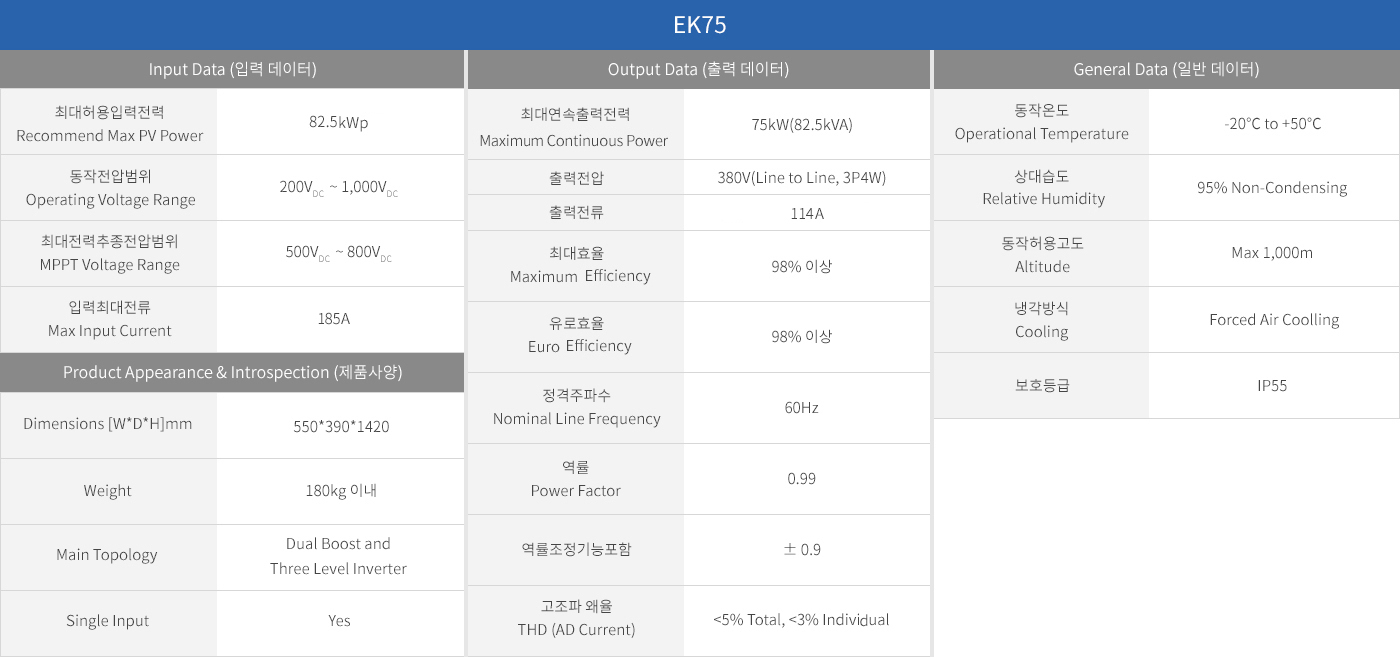Select the Output Data section header
Image resolution: width=1400 pixels, height=657 pixels.
tap(698, 69)
